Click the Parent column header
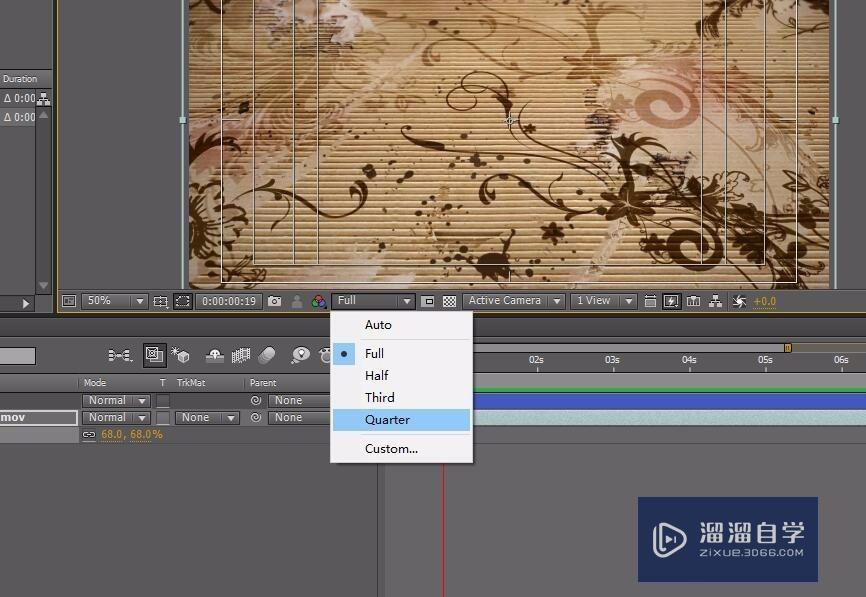This screenshot has width=866, height=597. (x=263, y=383)
